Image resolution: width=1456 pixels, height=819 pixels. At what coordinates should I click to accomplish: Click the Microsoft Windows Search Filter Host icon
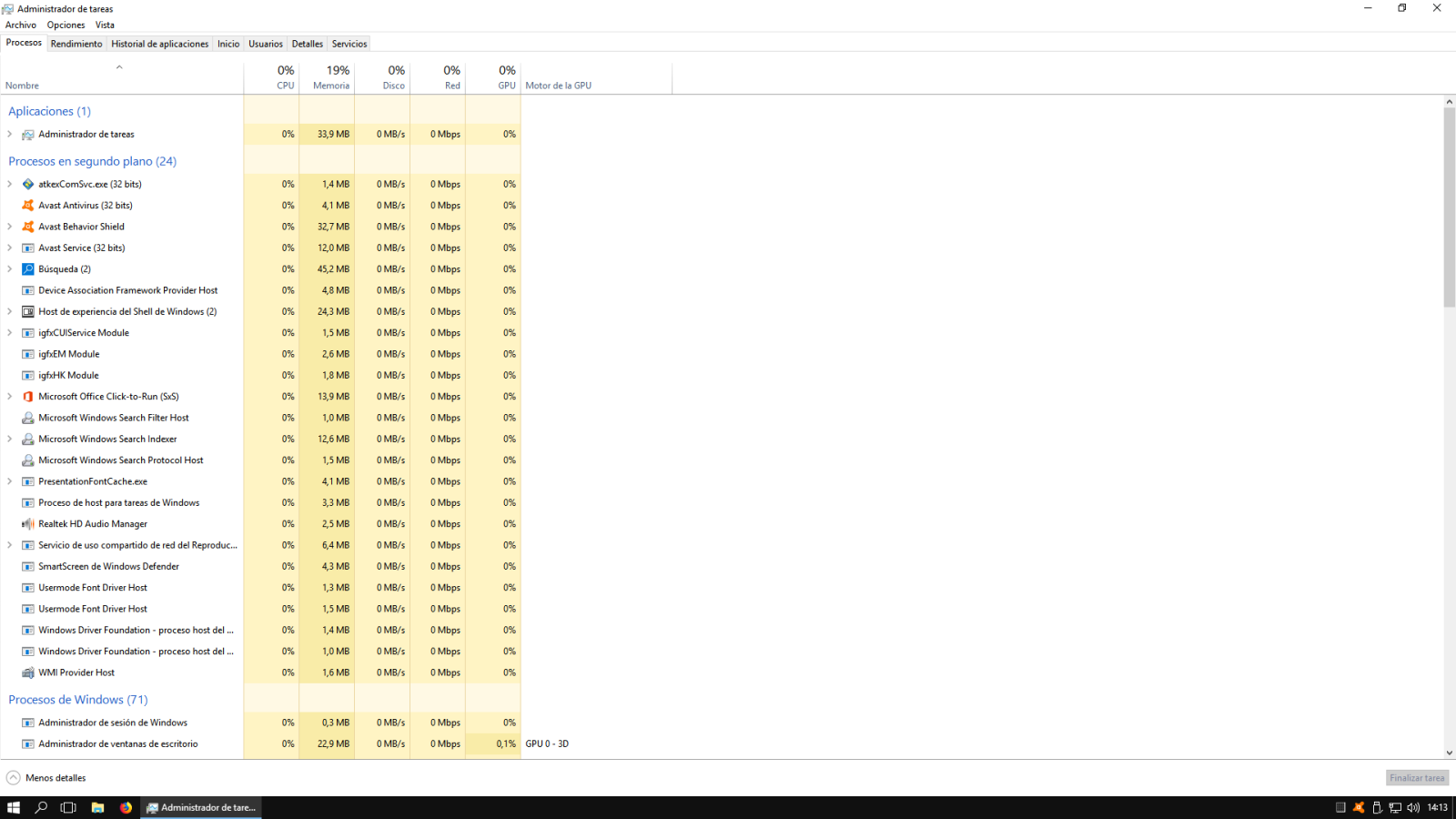point(28,418)
